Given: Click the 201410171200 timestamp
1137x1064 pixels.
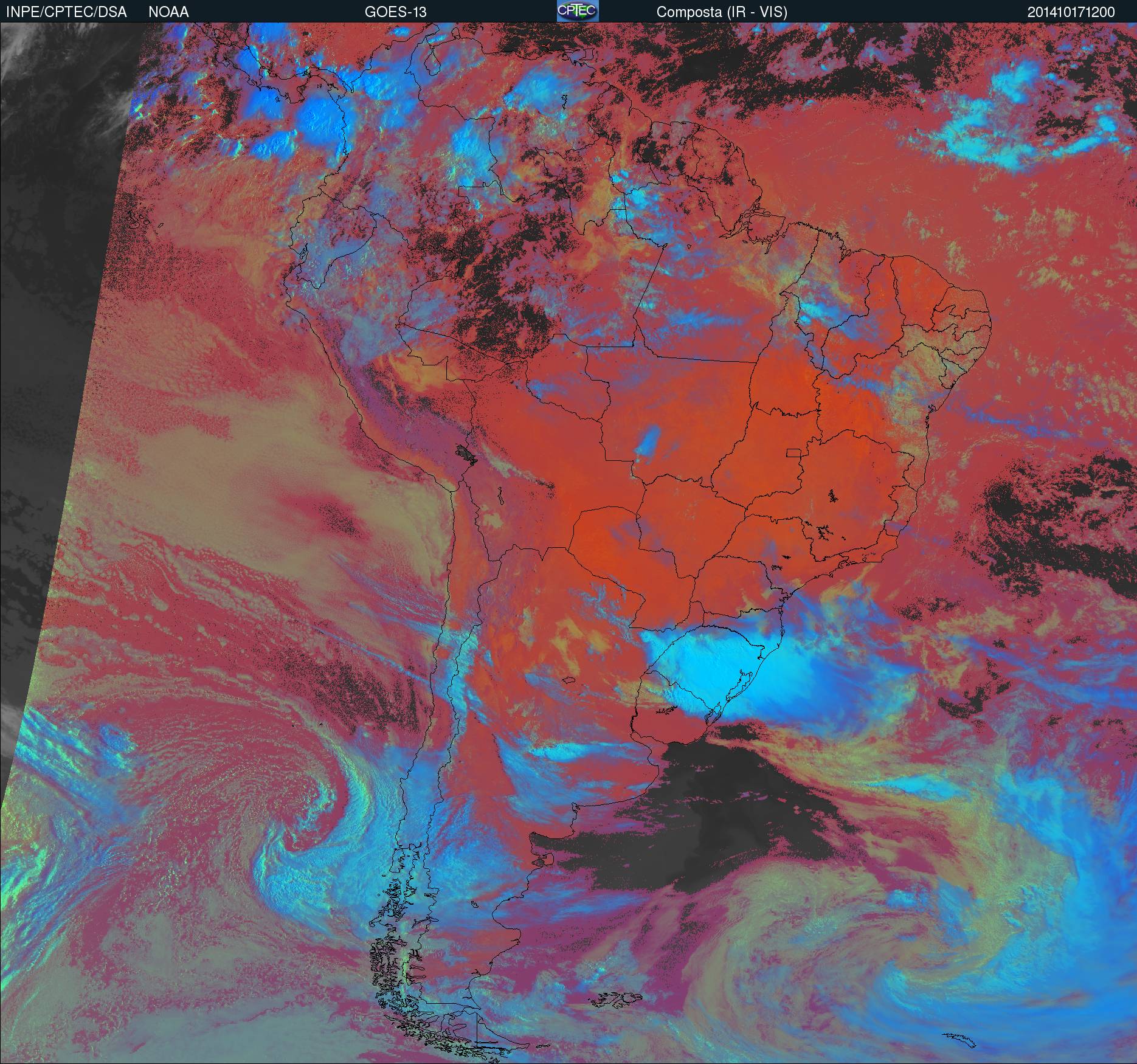Looking at the screenshot, I should (x=1071, y=12).
